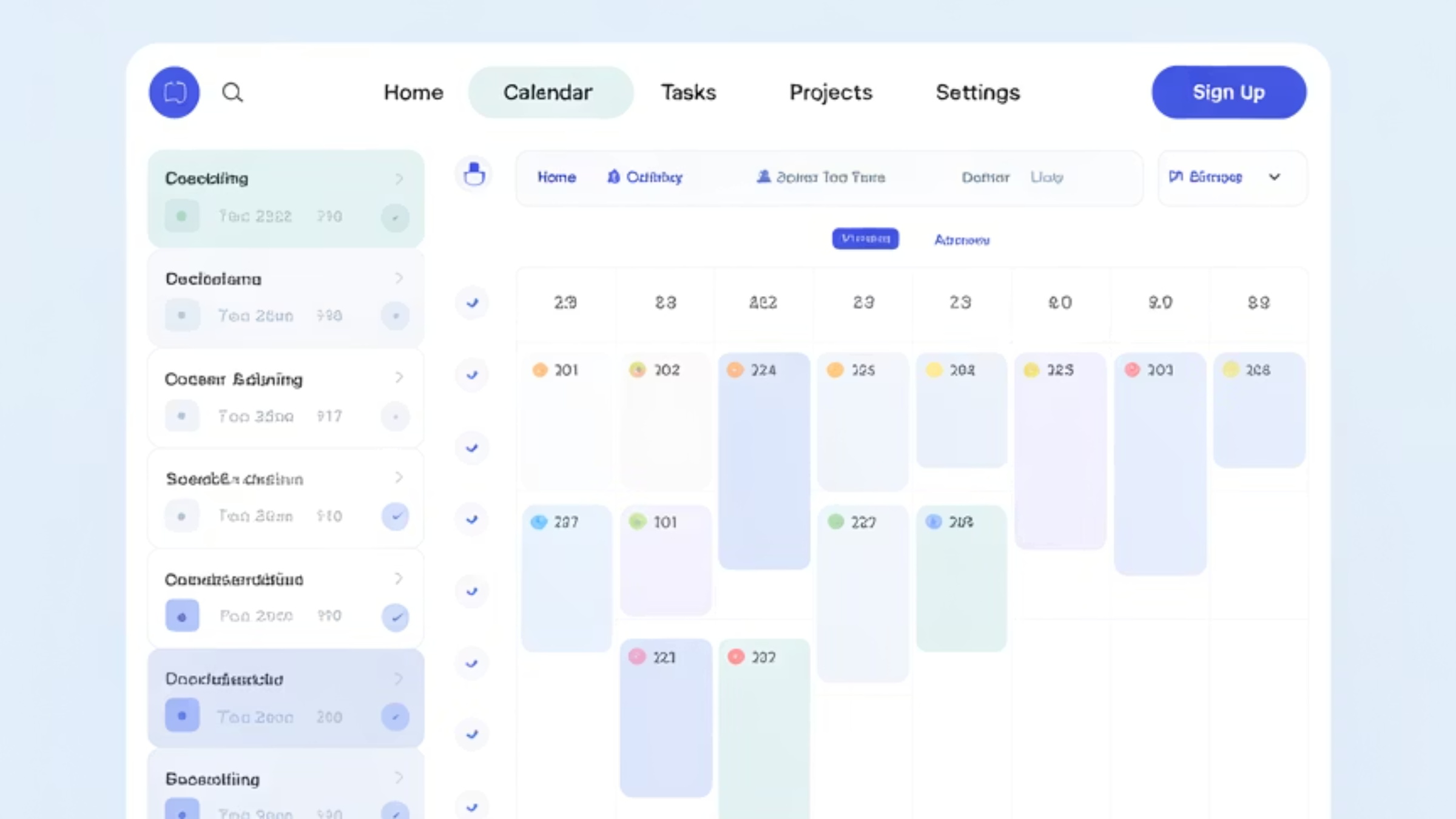Click the lock icon left of the toolbar
Viewport: 1456px width, 819px height.
click(x=474, y=175)
